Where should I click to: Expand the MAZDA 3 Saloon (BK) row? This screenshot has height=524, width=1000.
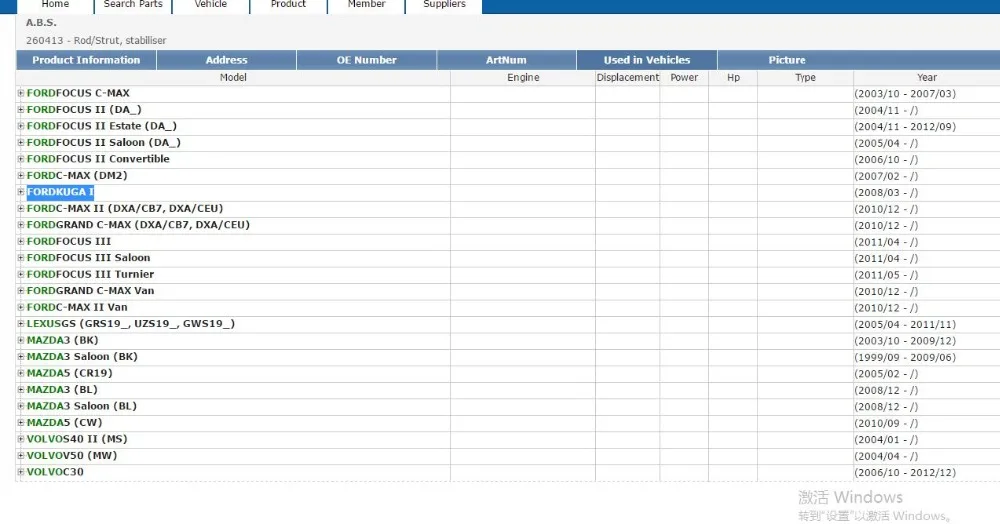(x=21, y=357)
